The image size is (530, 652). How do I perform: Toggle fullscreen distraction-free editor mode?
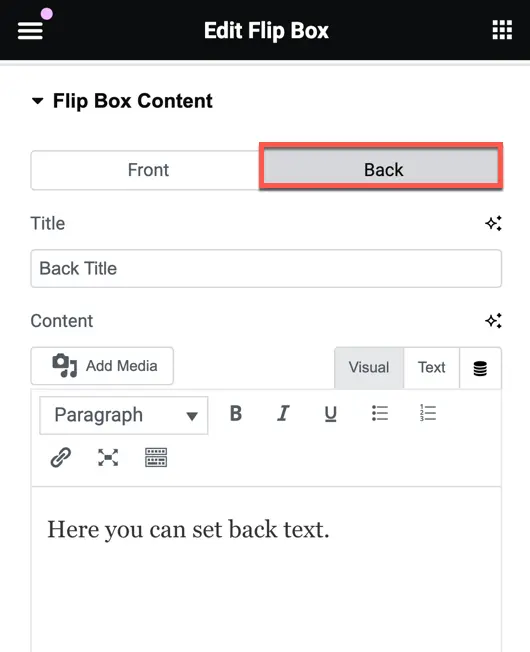108,457
